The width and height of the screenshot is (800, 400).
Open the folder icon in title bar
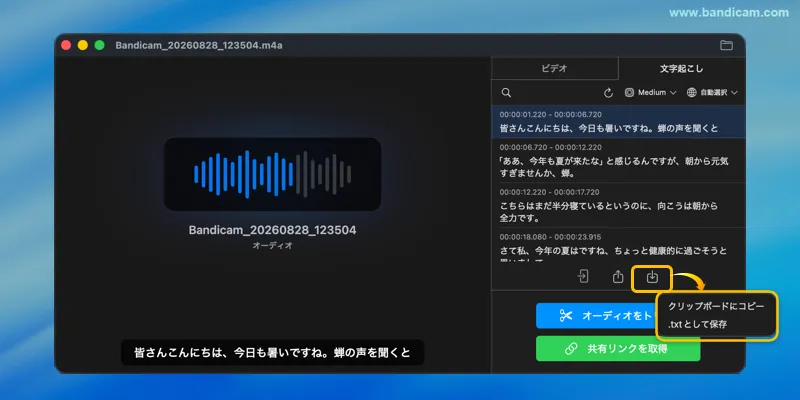click(726, 45)
